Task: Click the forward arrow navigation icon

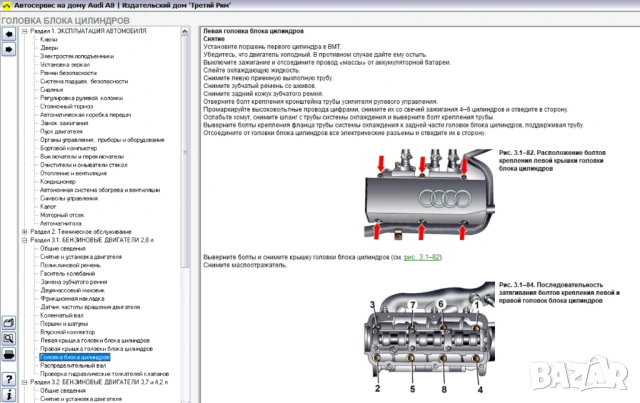Action: click(9, 49)
